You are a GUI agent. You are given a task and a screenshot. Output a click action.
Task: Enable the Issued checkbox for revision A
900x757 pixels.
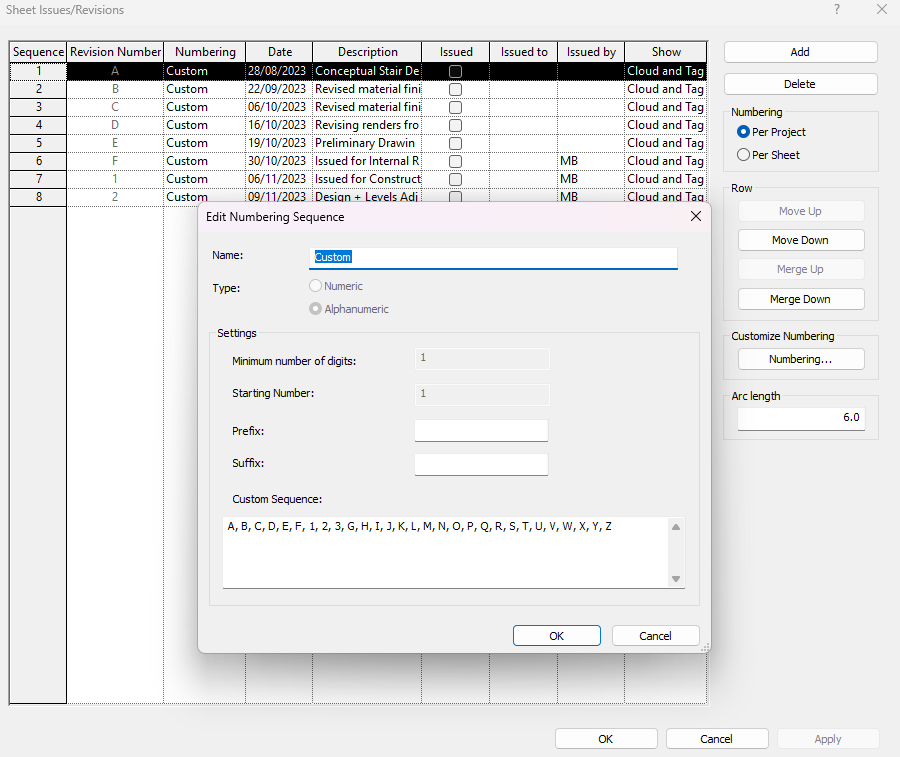455,70
